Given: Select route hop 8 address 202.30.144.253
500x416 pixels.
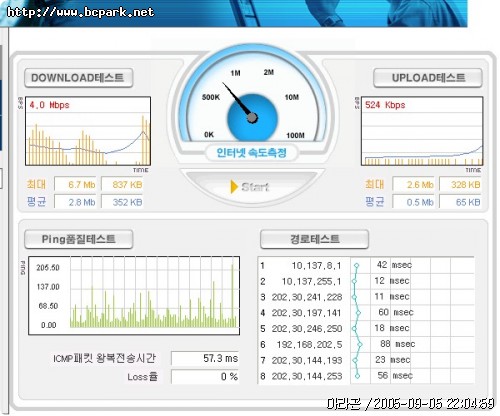Looking at the screenshot, I should (307, 376).
